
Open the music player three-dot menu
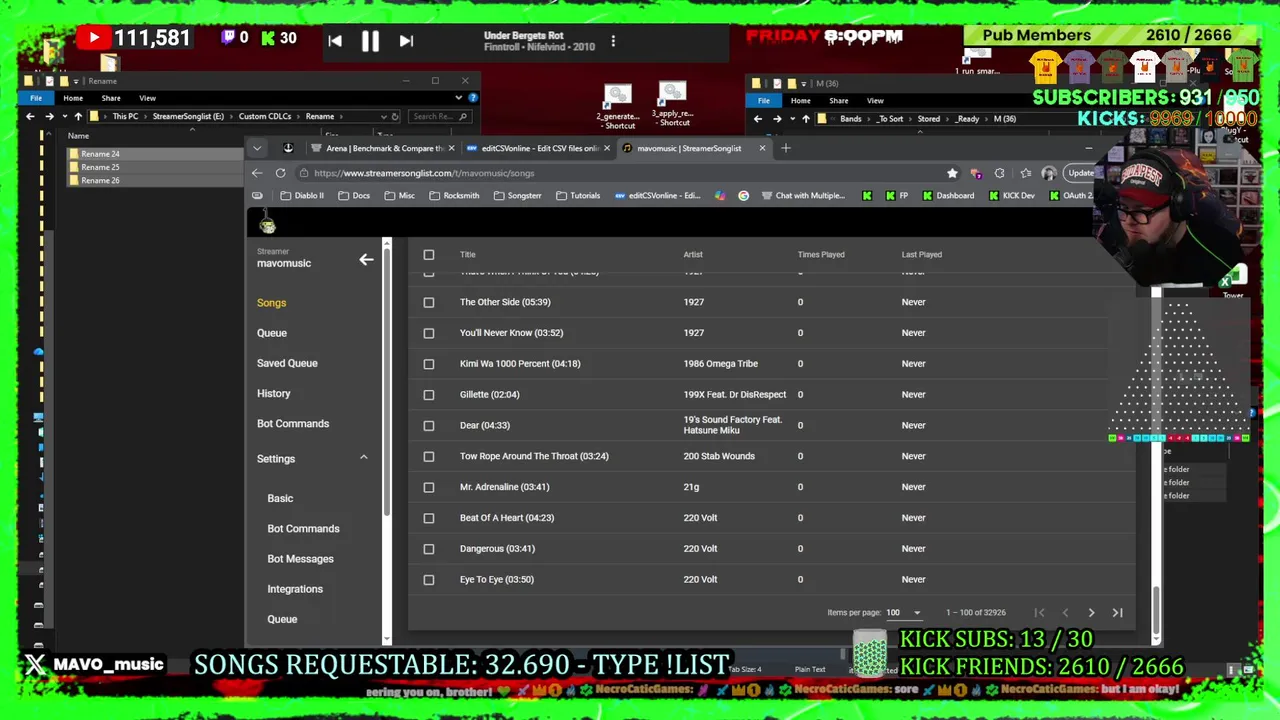click(x=613, y=41)
